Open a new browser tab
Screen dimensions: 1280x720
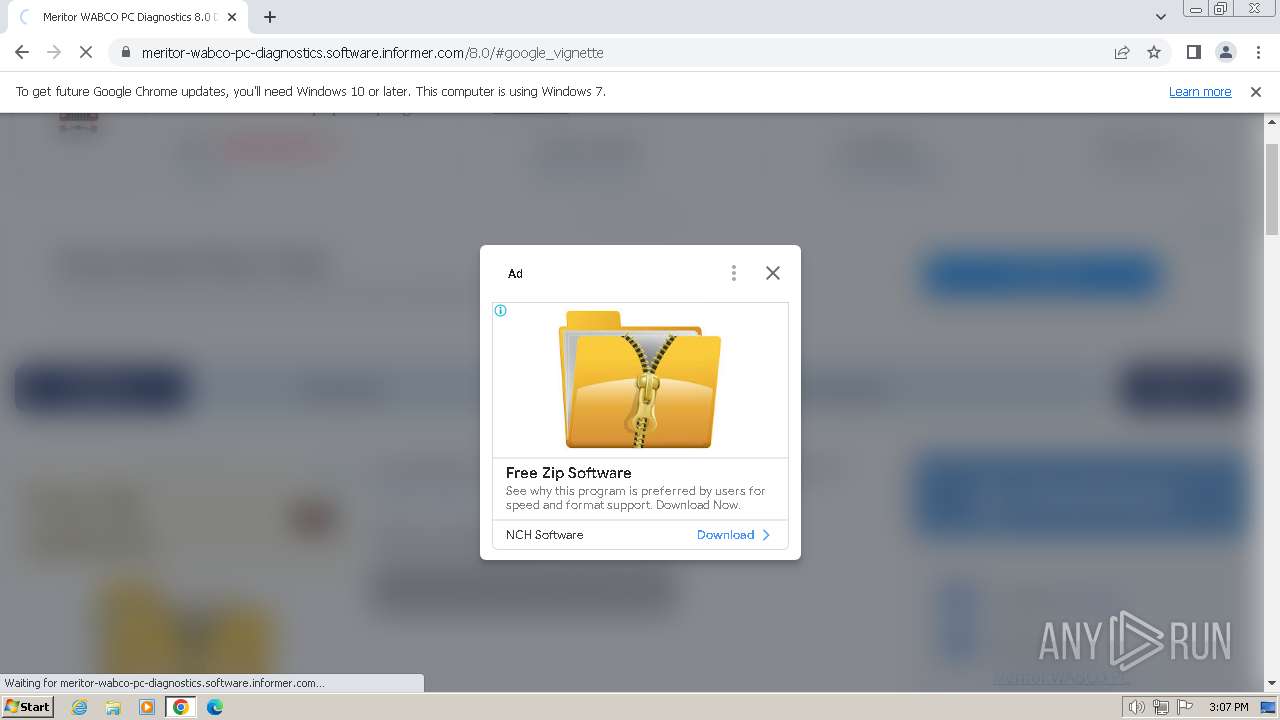point(270,17)
